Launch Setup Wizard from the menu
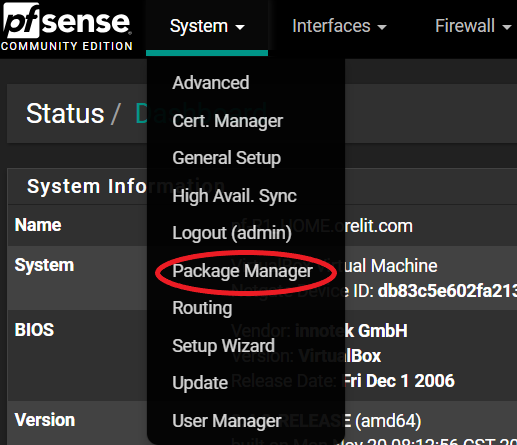Viewport: 517px width, 445px height. point(223,346)
